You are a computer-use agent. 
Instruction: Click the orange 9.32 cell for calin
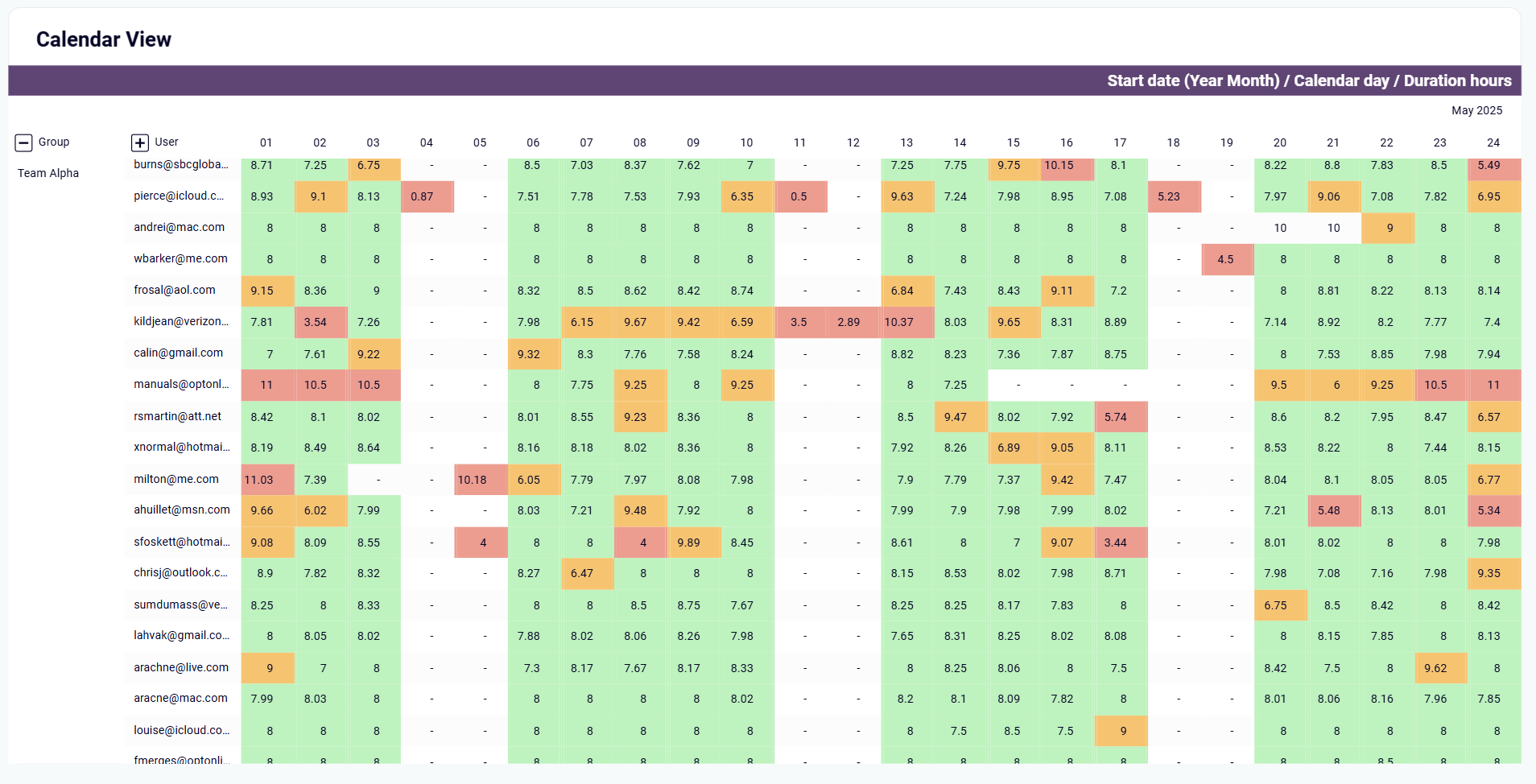coord(535,354)
